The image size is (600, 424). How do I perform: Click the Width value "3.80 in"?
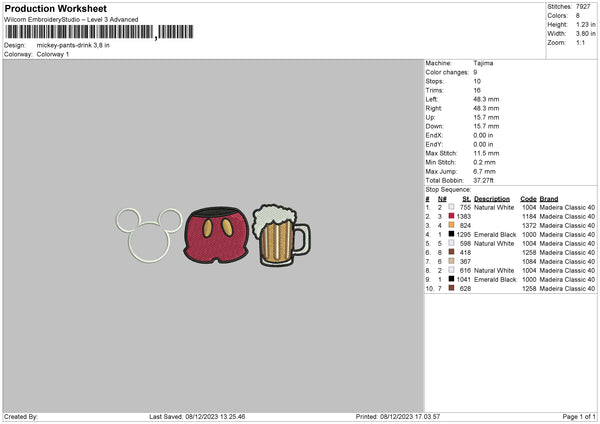pyautogui.click(x=585, y=34)
